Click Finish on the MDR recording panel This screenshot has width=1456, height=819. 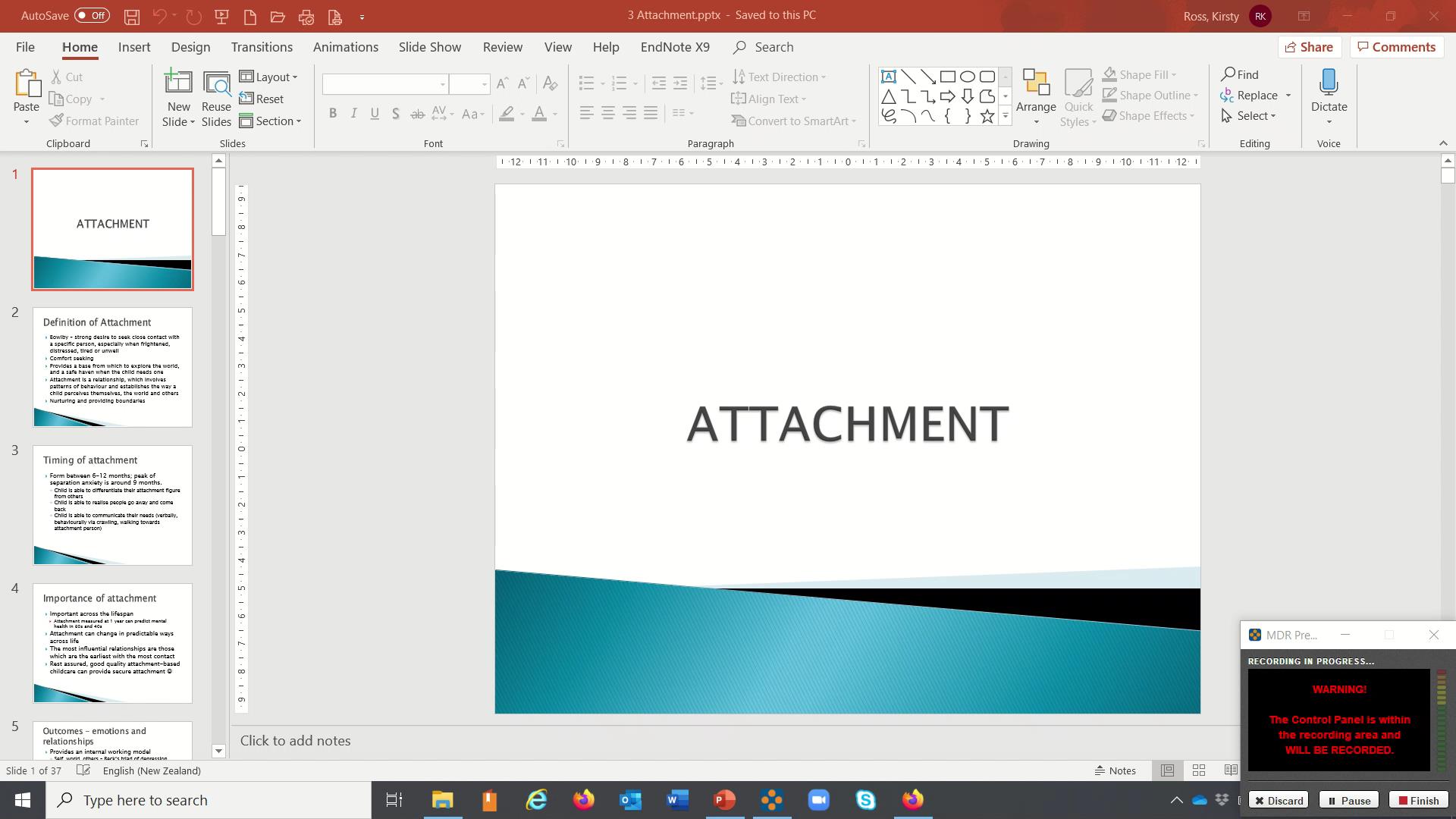coord(1417,800)
